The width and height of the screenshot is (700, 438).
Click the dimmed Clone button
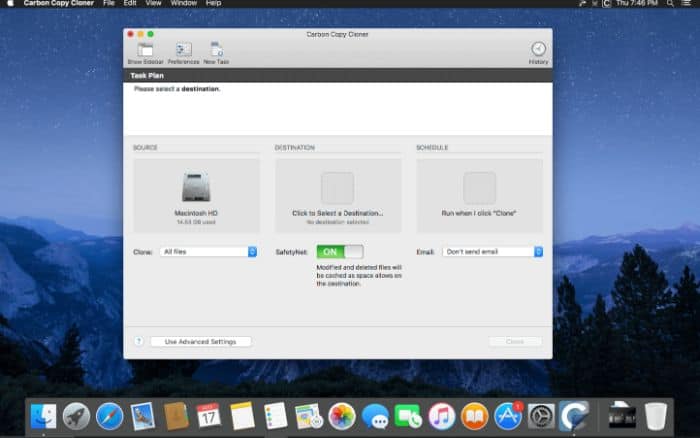515,342
